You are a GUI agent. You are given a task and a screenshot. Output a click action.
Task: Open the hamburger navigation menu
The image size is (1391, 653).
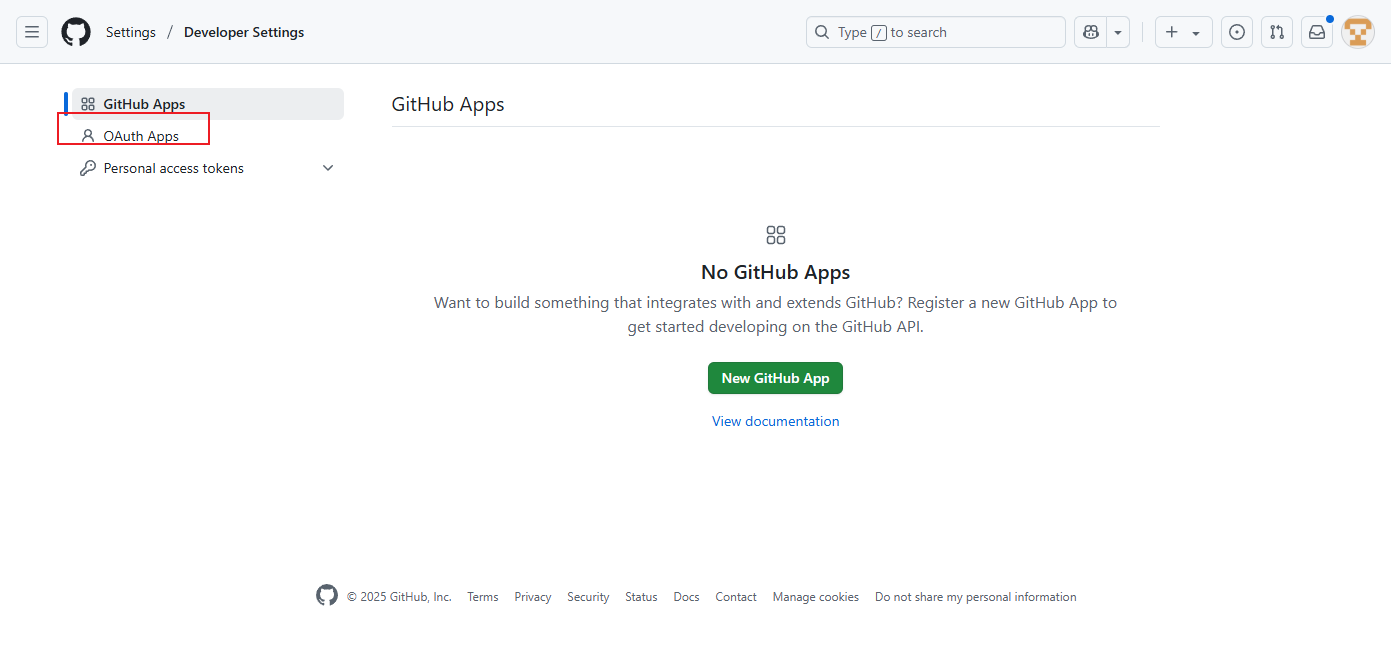(32, 32)
